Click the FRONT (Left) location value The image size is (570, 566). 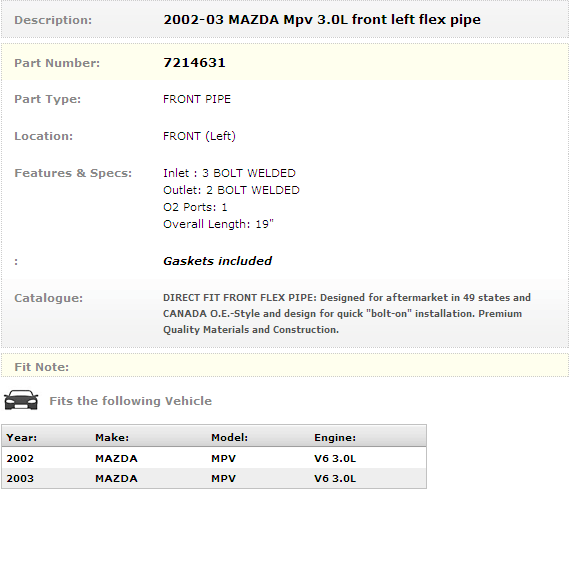click(199, 136)
